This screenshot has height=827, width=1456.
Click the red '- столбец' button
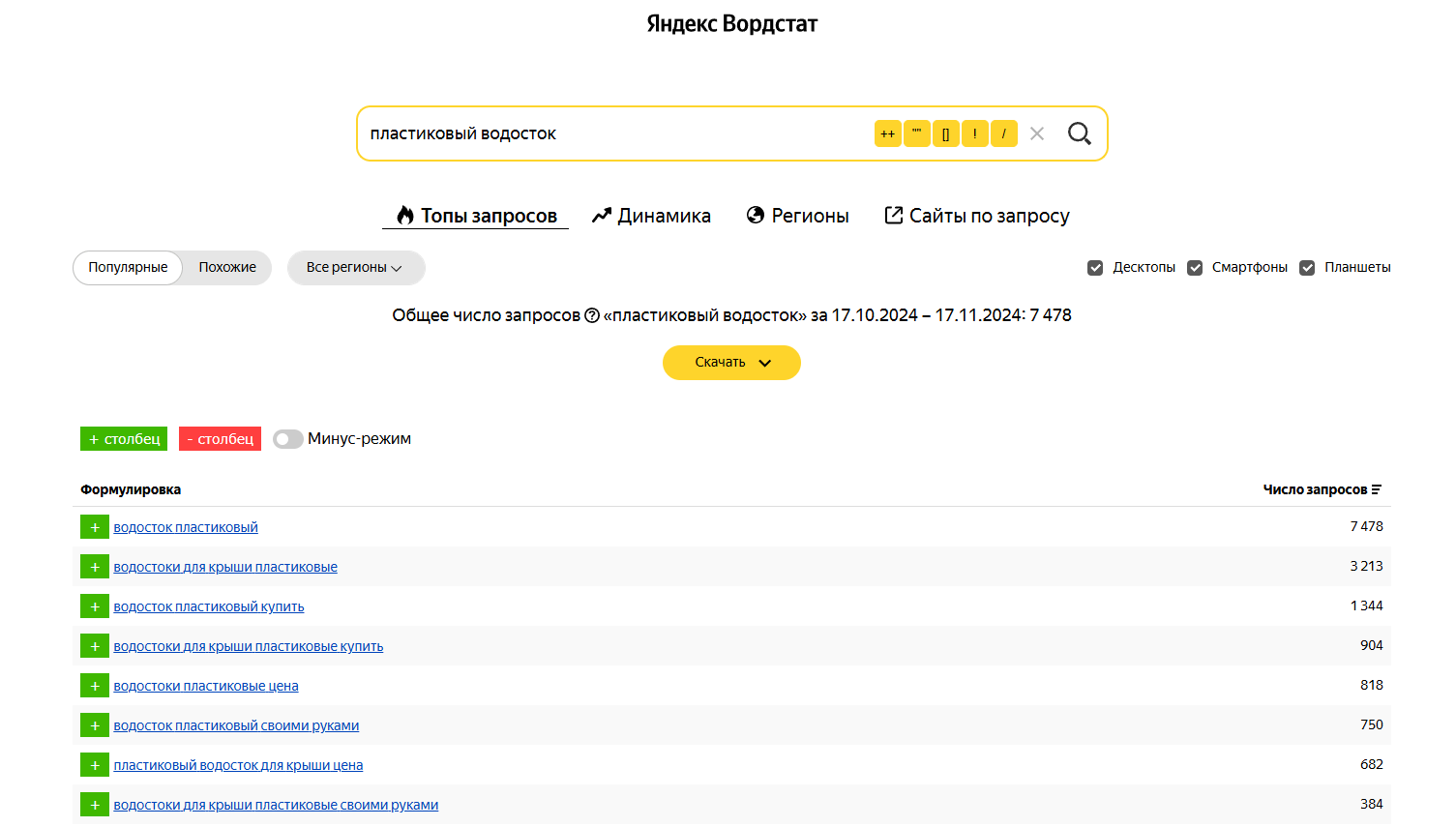tap(220, 439)
